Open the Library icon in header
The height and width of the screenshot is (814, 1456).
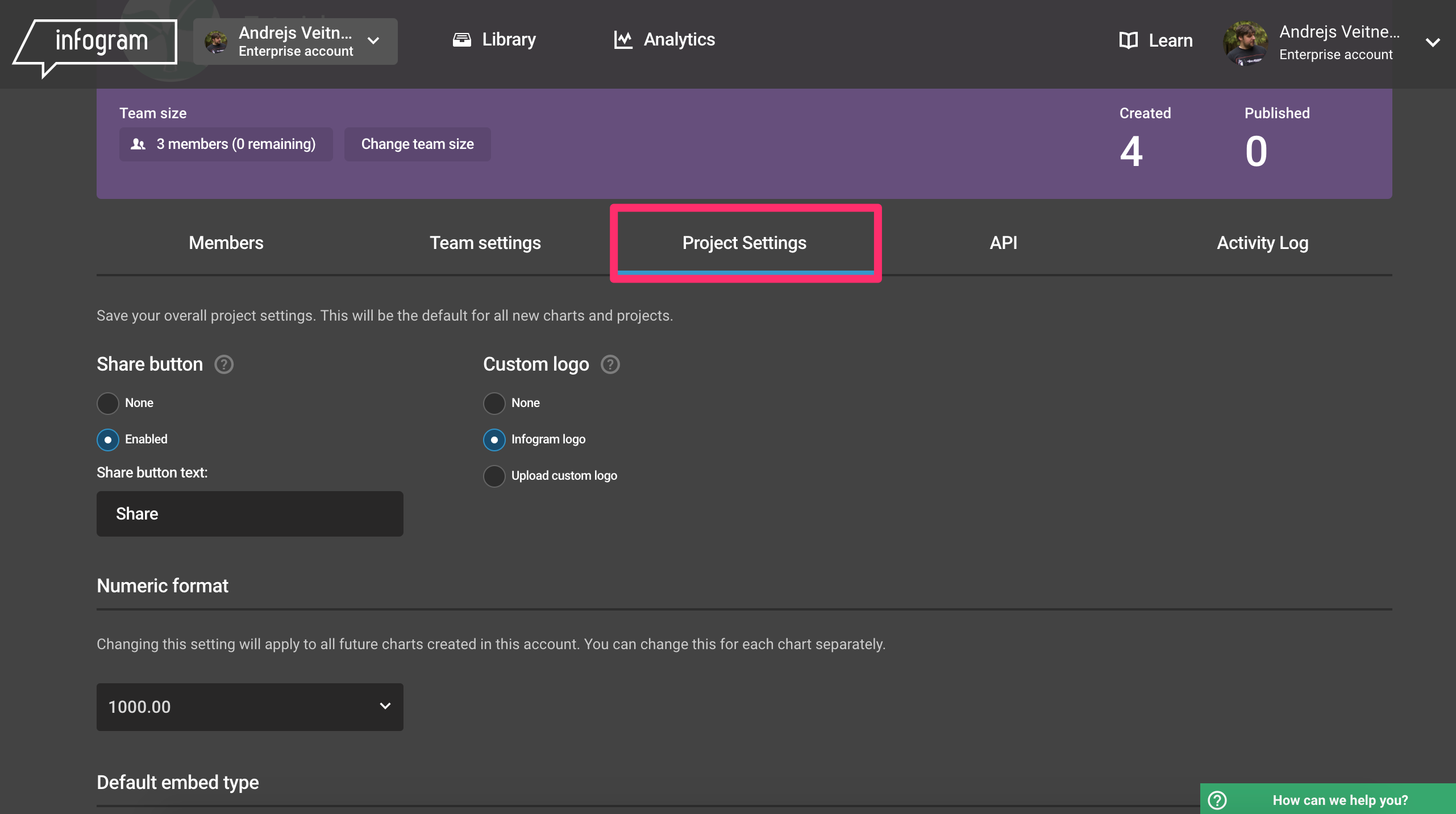pyautogui.click(x=461, y=40)
